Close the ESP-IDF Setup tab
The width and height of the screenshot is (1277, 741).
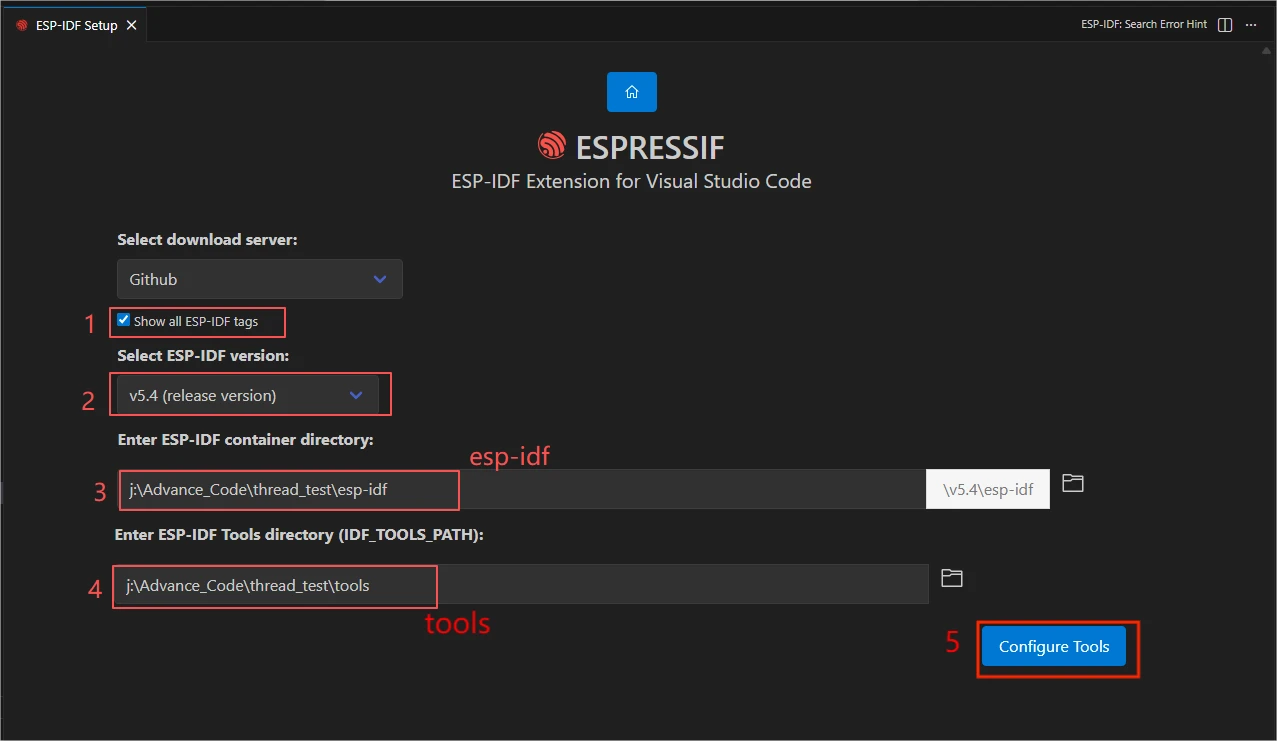(131, 26)
